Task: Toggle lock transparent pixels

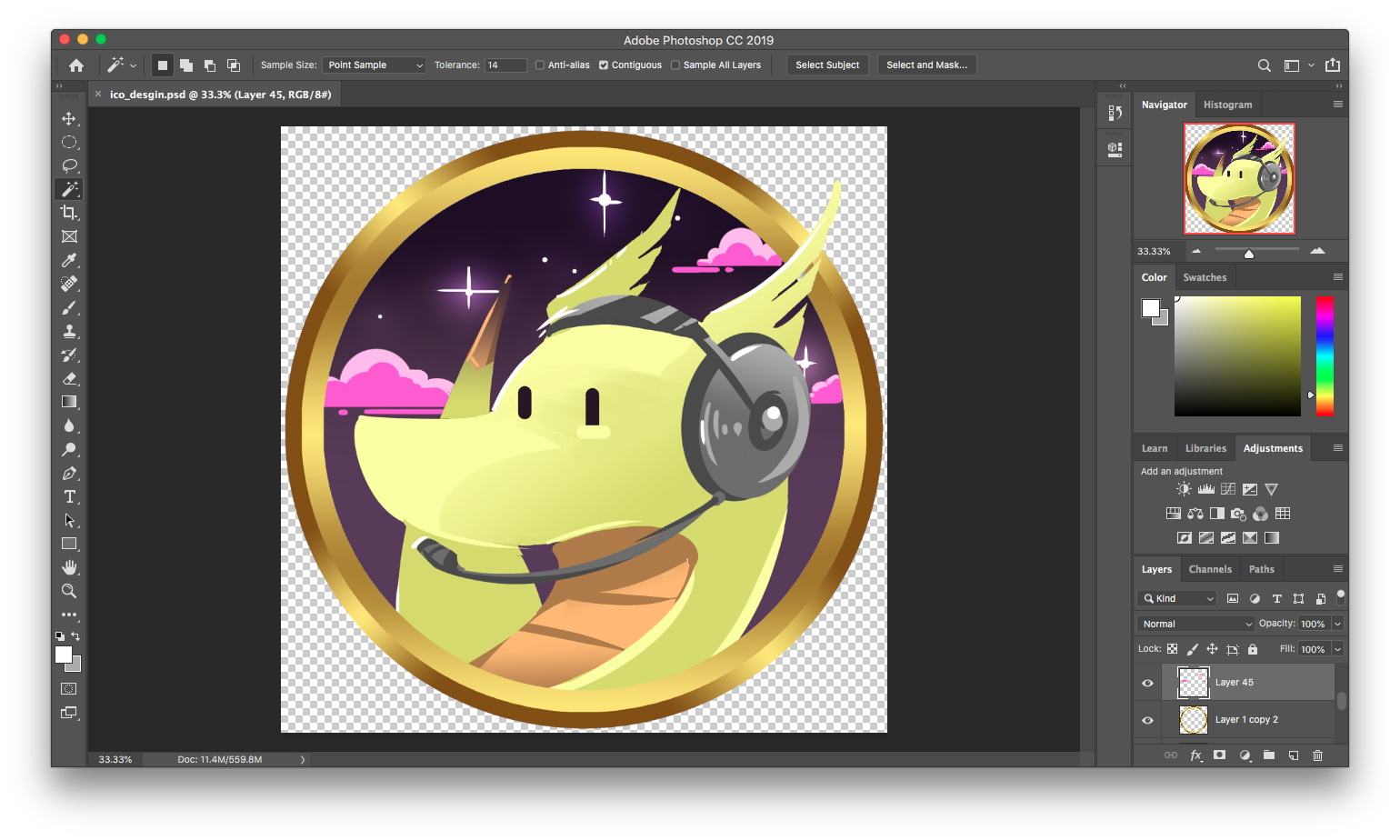Action: (1173, 649)
